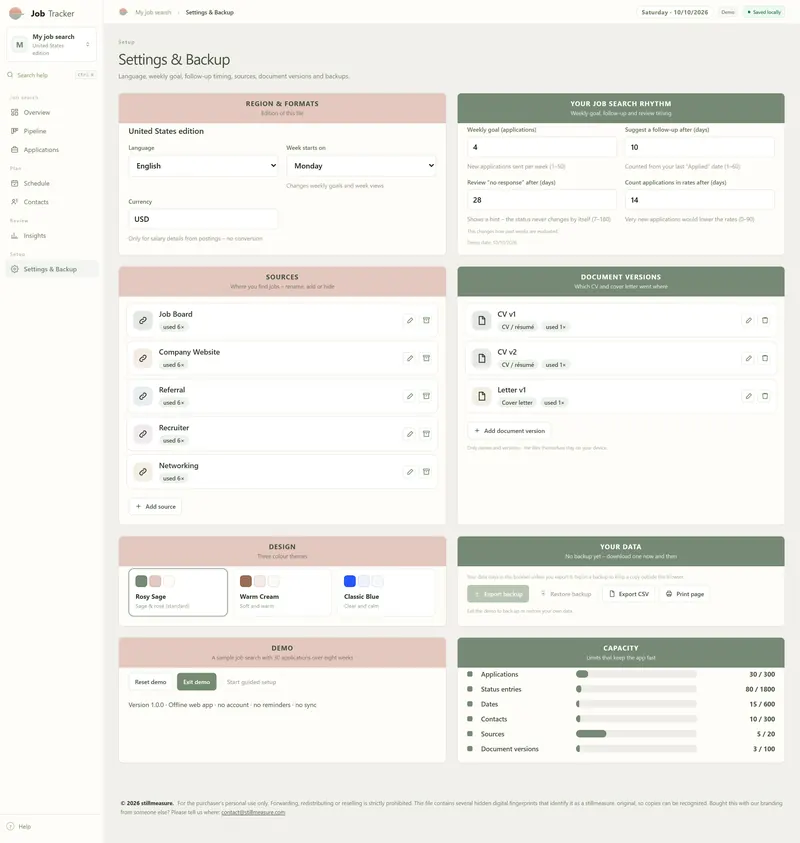This screenshot has height=843, width=800.
Task: Edit the Company Website source
Action: pyautogui.click(x=410, y=358)
